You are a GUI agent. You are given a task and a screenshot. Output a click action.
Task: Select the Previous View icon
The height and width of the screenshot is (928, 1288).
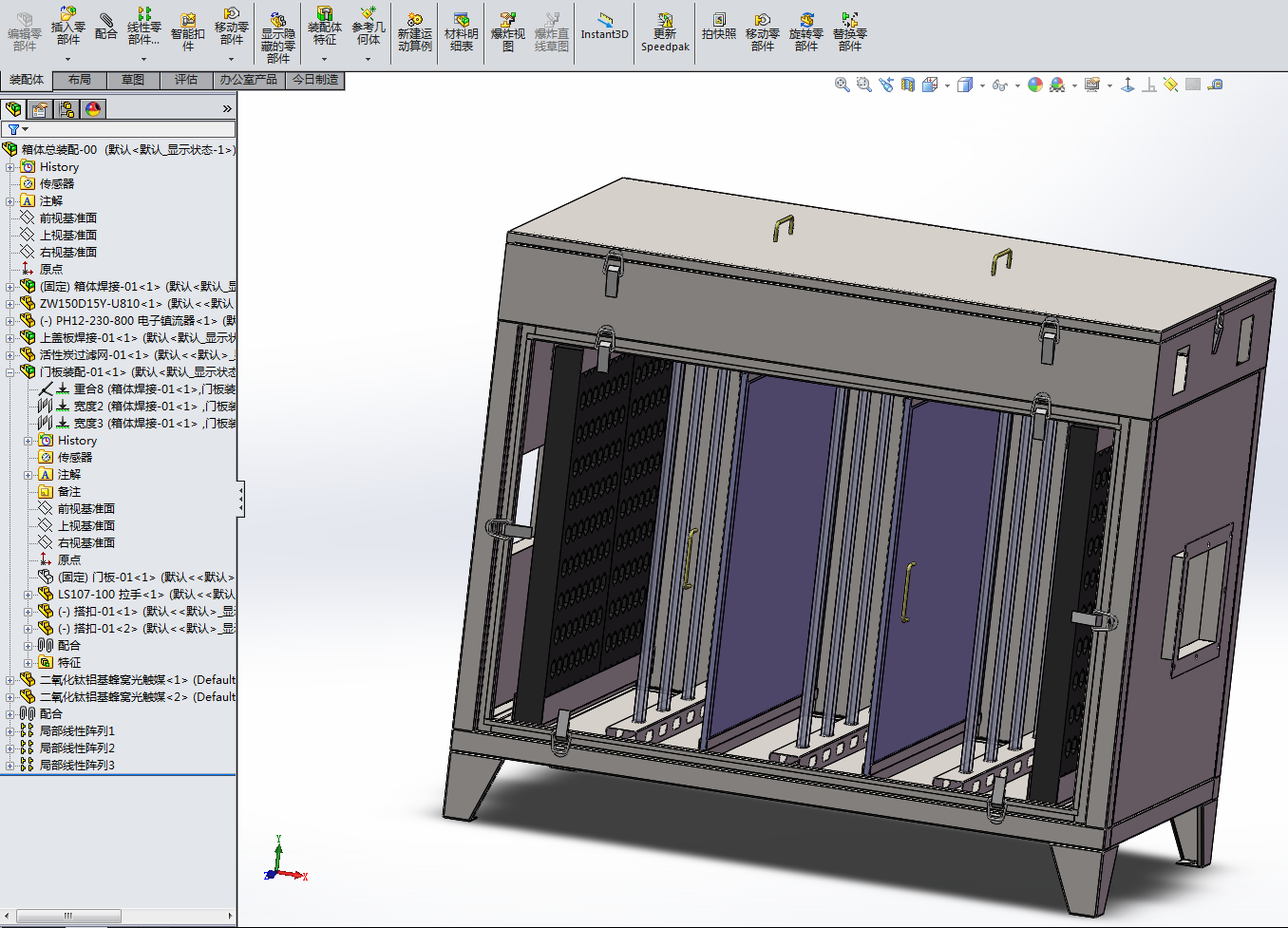pos(886,85)
